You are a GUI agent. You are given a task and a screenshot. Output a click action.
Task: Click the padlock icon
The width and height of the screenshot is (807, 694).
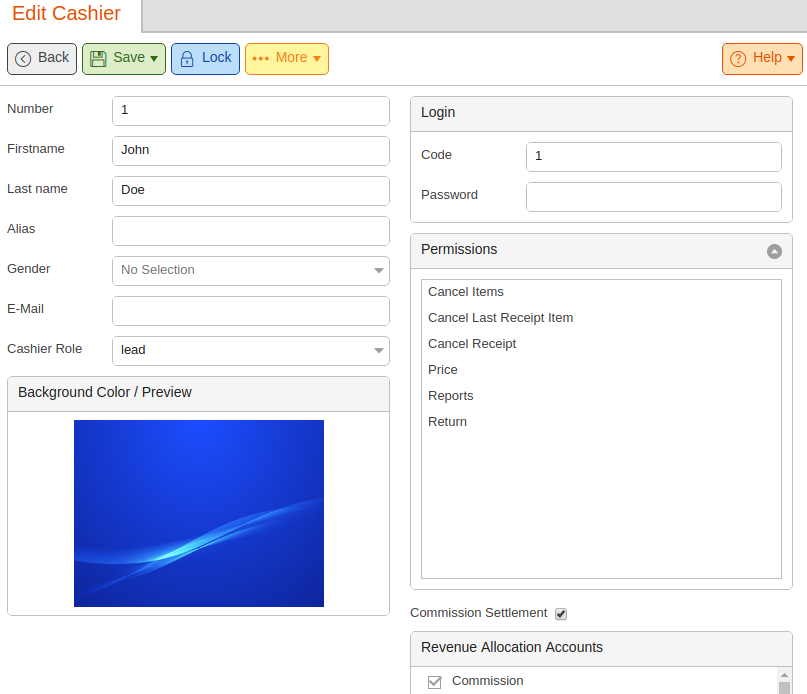tap(187, 59)
